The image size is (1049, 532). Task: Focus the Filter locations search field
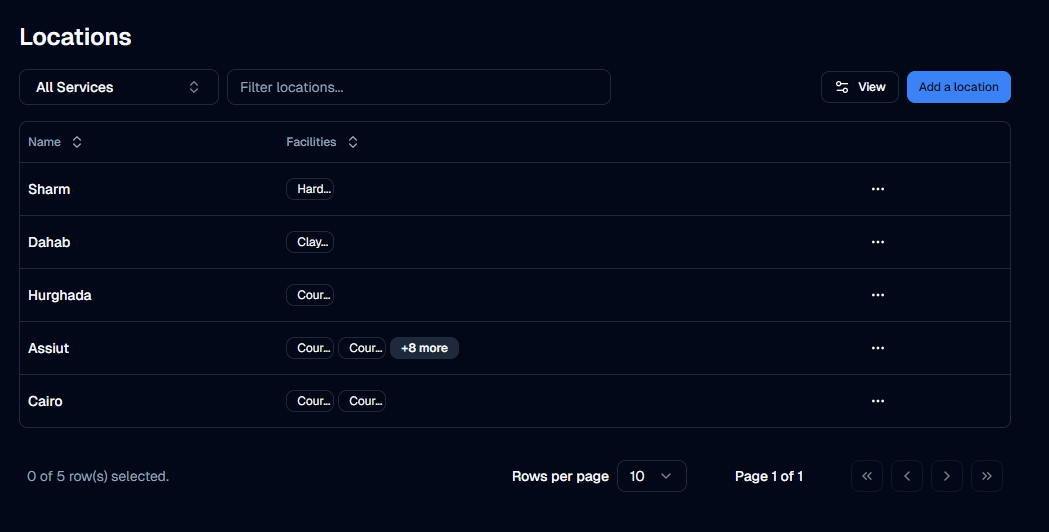point(419,87)
